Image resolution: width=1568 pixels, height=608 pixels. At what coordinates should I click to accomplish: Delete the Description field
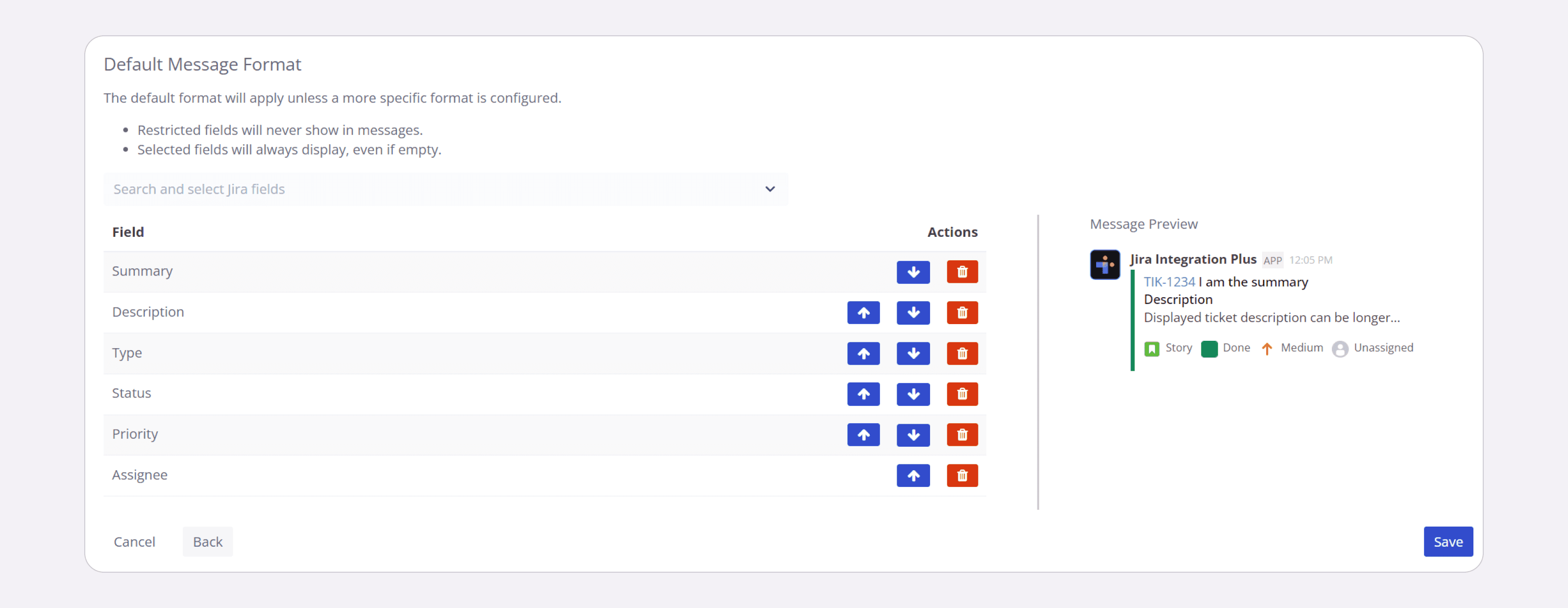pyautogui.click(x=962, y=312)
